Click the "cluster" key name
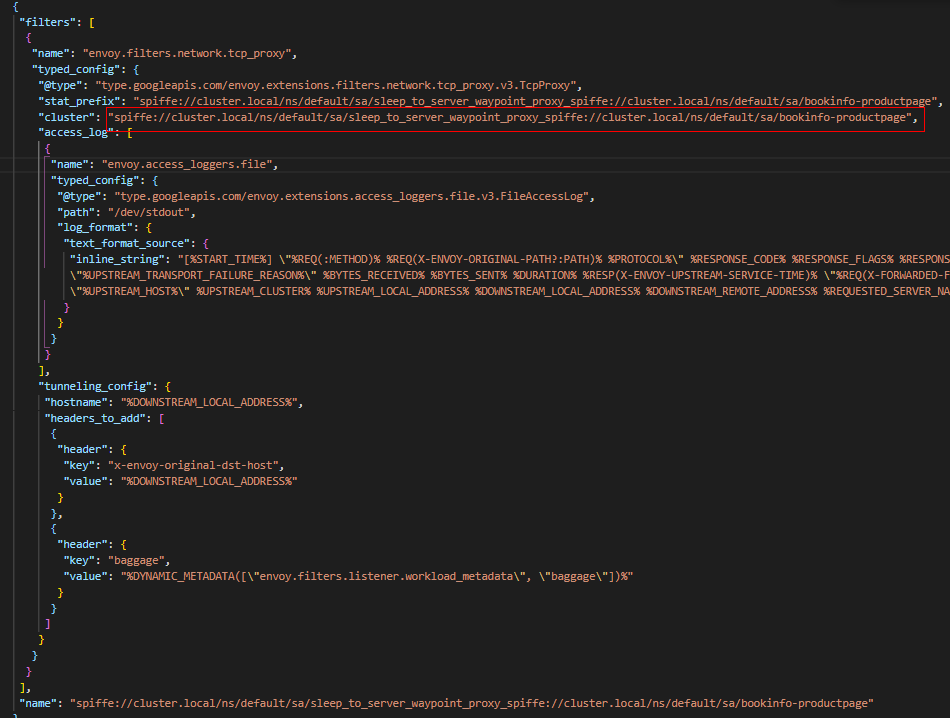This screenshot has height=718, width=950. pyautogui.click(x=69, y=118)
